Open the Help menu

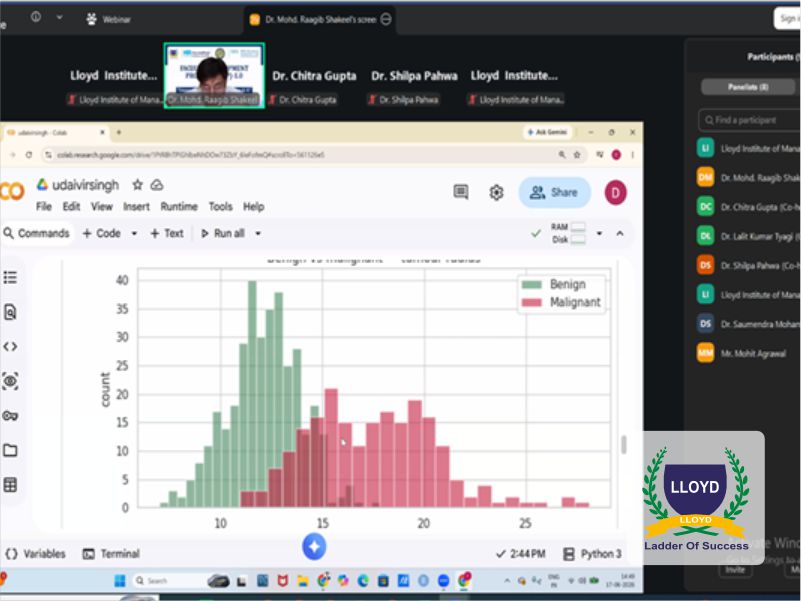tap(253, 206)
